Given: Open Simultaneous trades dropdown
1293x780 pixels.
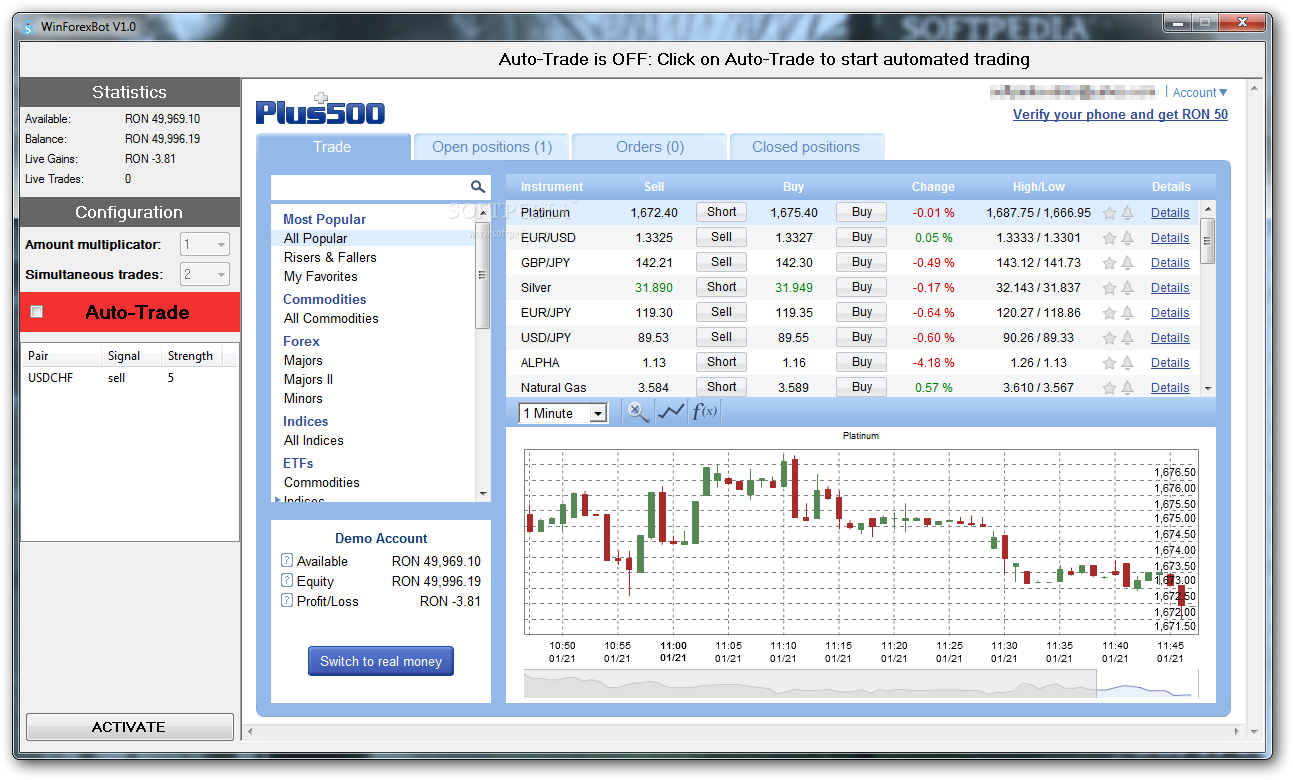Looking at the screenshot, I should click(205, 274).
